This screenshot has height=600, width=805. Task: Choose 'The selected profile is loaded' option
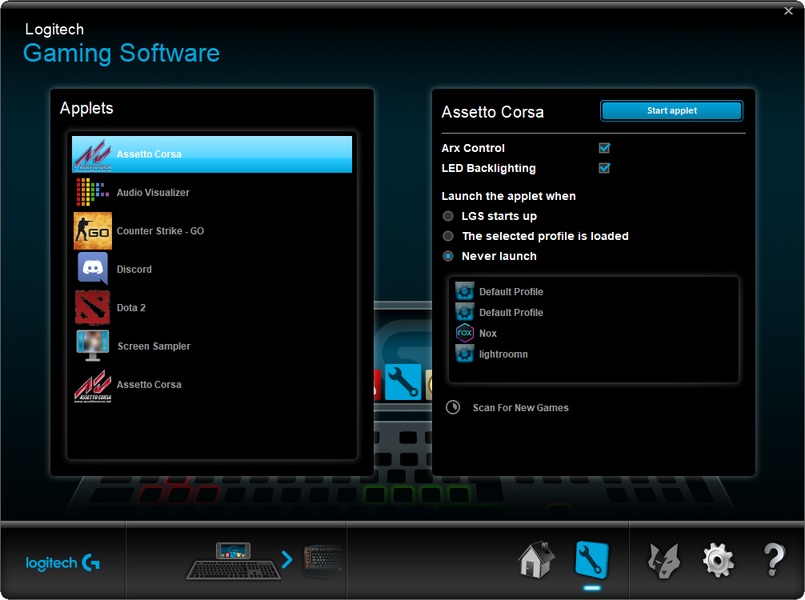click(449, 236)
